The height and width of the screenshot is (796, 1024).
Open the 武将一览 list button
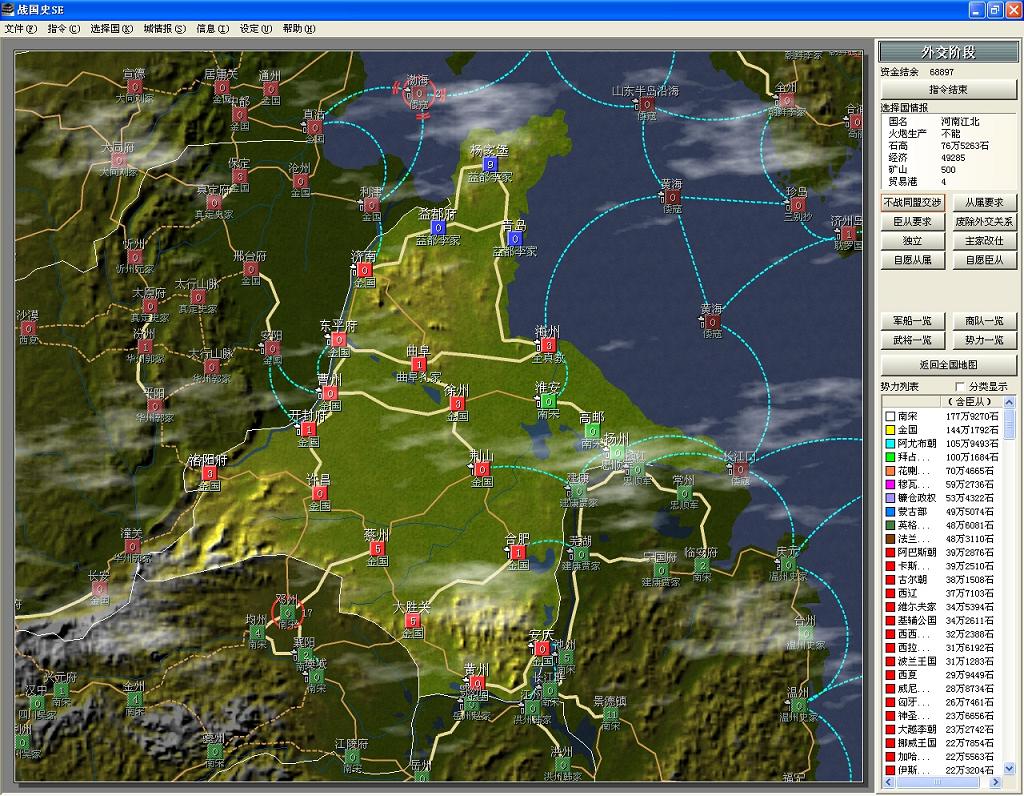click(x=912, y=341)
